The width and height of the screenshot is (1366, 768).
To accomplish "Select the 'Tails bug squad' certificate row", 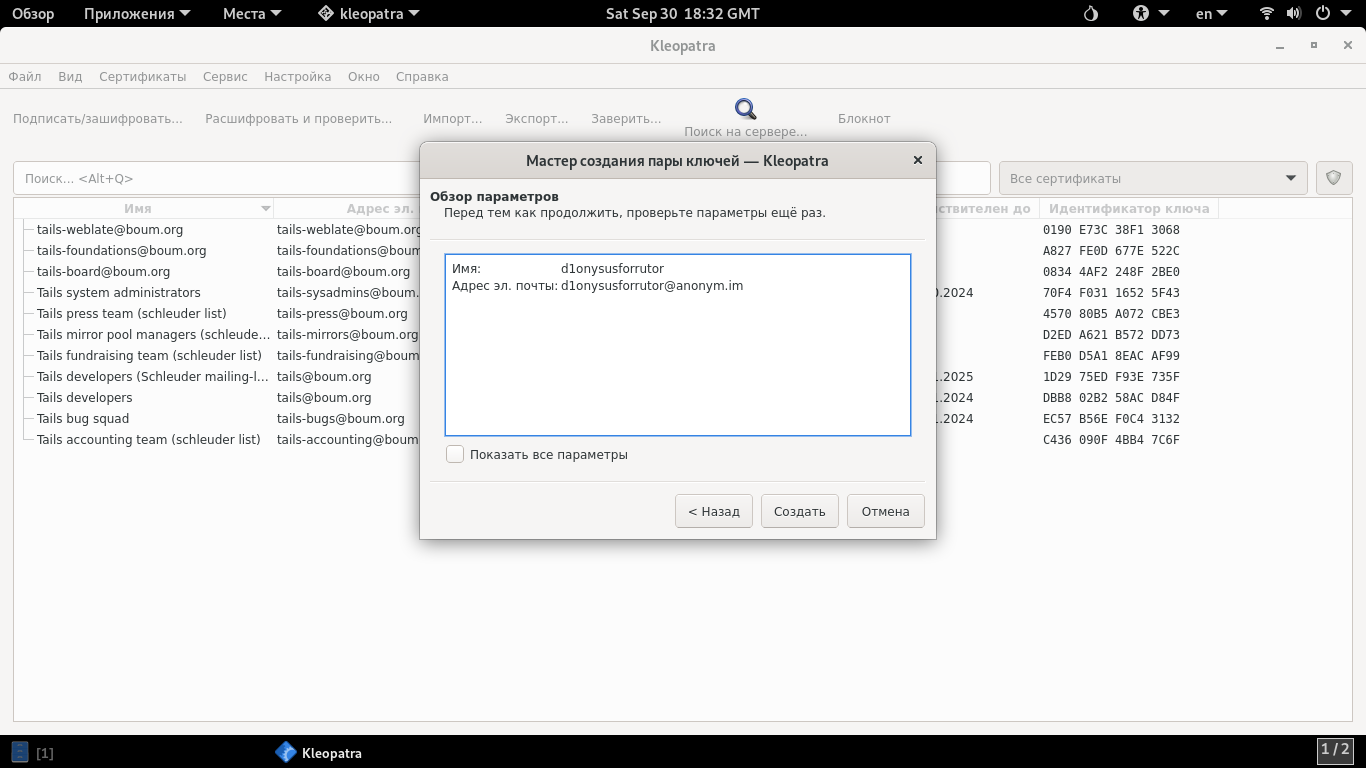I will (83, 419).
